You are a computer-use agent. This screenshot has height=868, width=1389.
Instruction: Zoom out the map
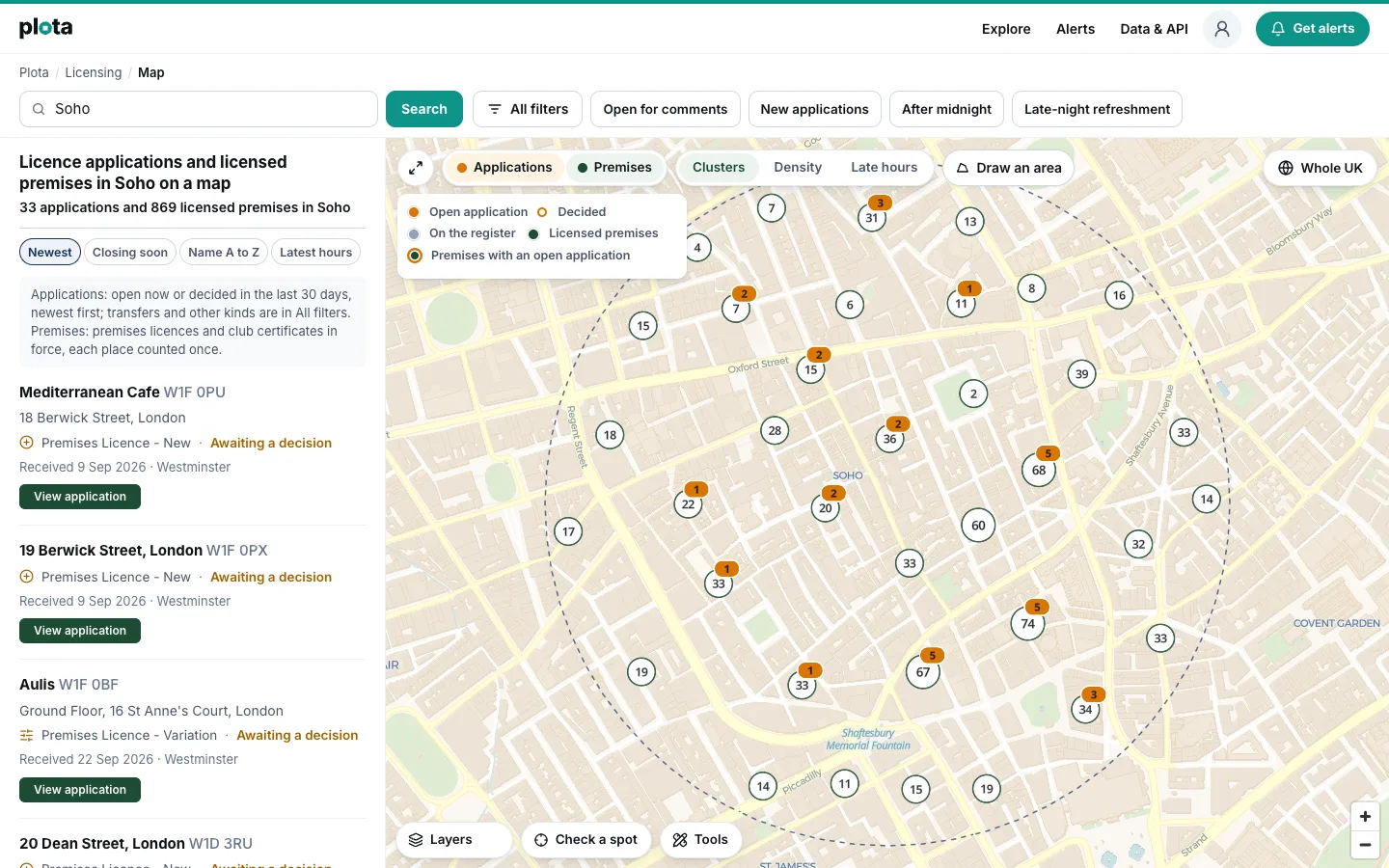(1365, 845)
